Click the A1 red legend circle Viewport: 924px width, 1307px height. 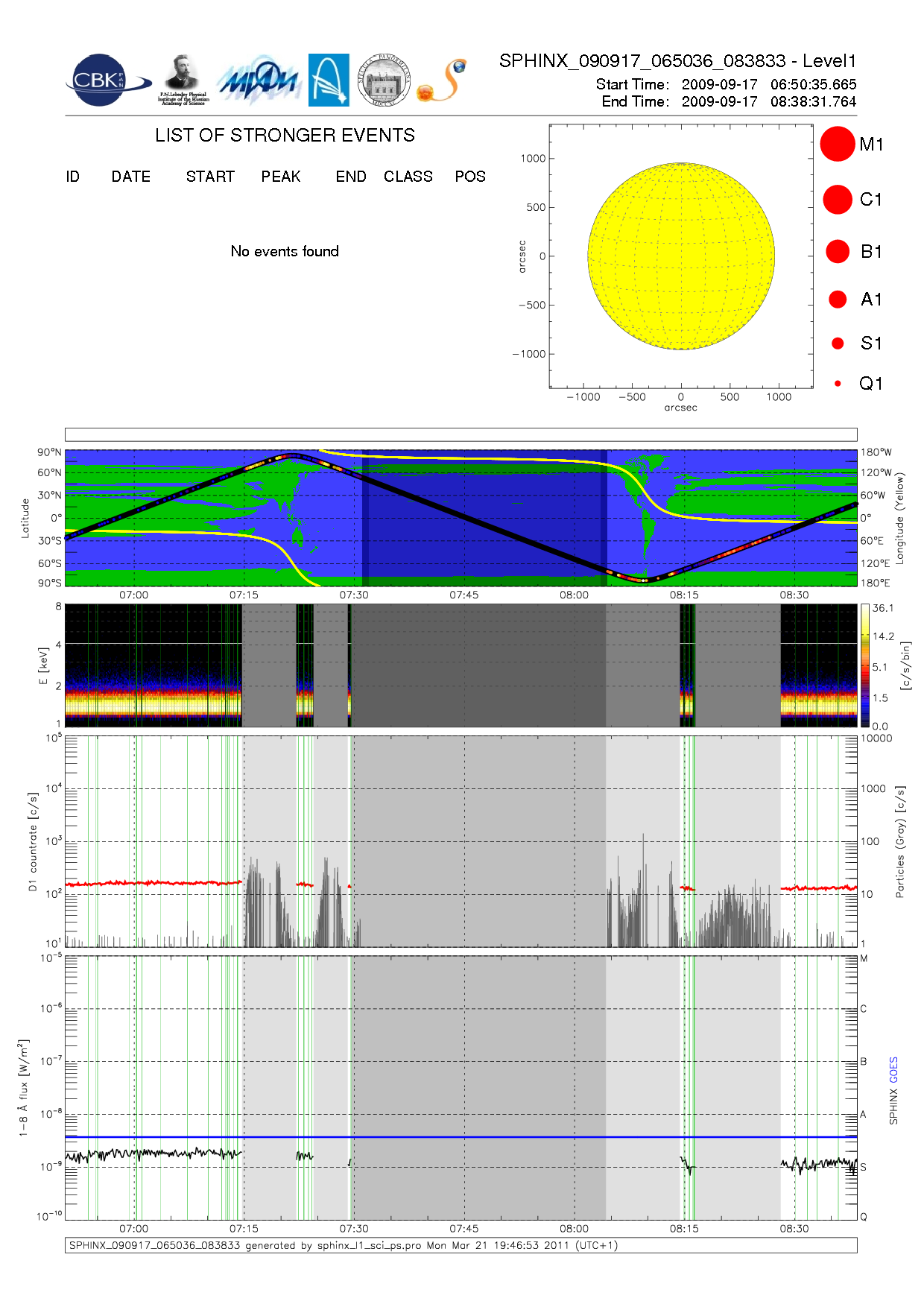838,300
